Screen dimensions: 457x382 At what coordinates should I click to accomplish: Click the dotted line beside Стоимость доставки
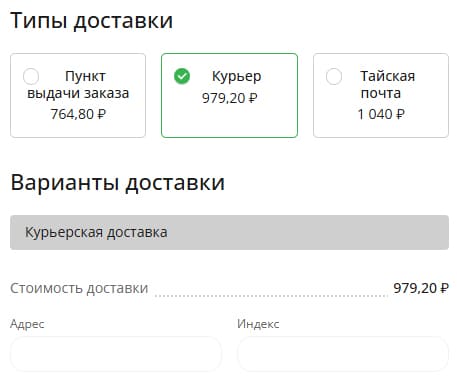click(x=271, y=295)
